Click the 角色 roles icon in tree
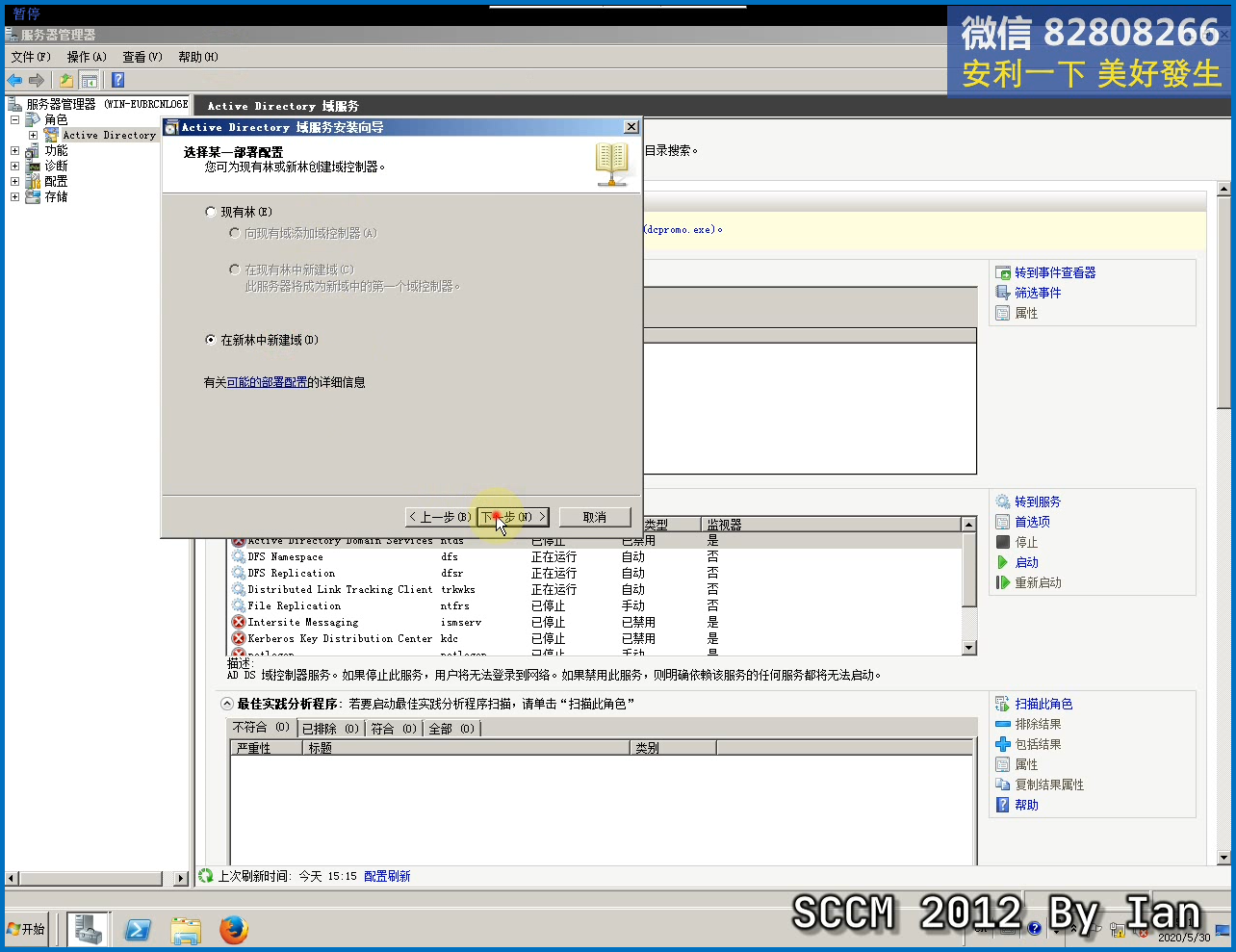This screenshot has height=952, width=1236. (x=33, y=119)
